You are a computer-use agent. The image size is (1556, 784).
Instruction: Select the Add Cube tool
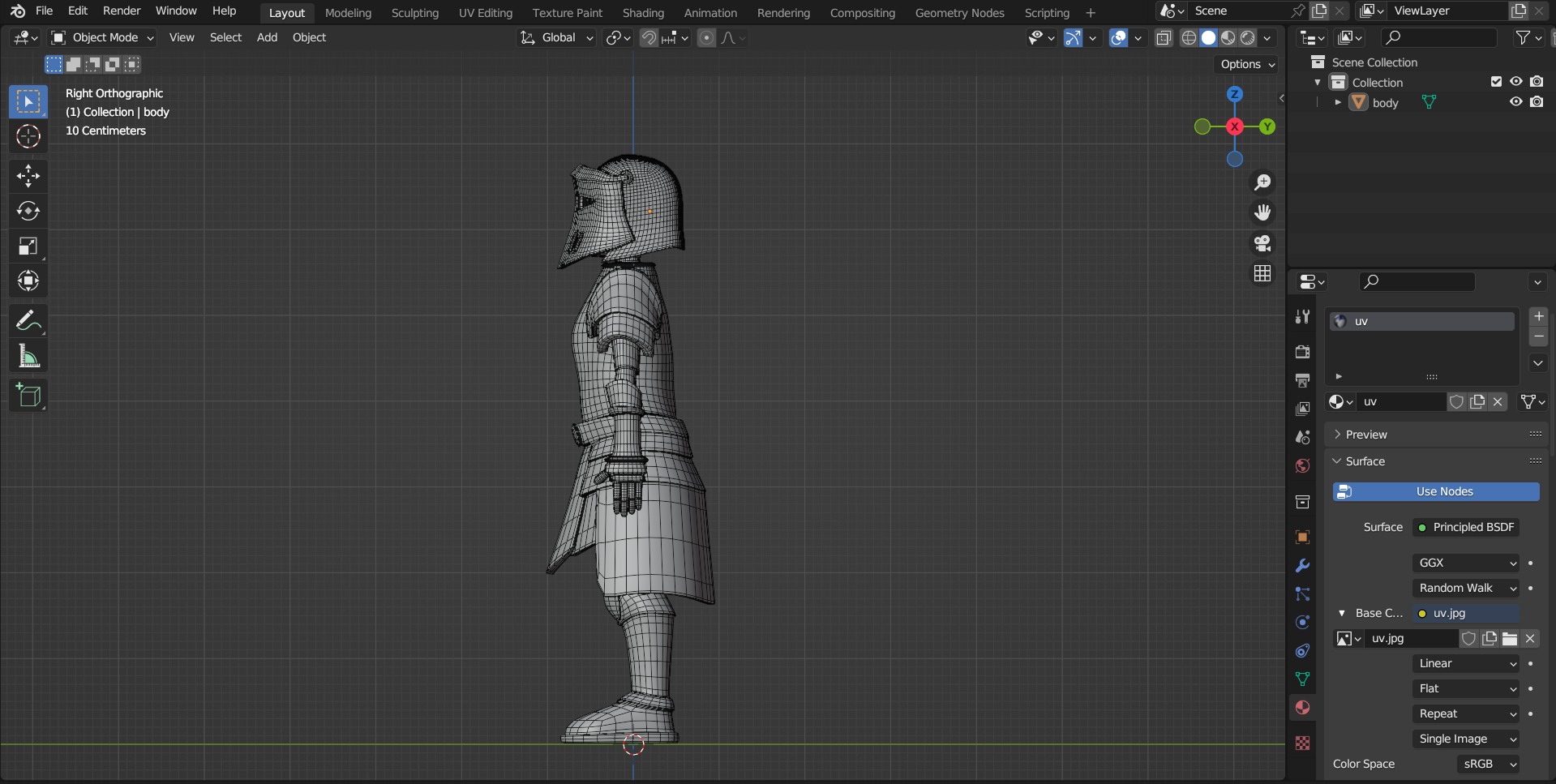[28, 396]
